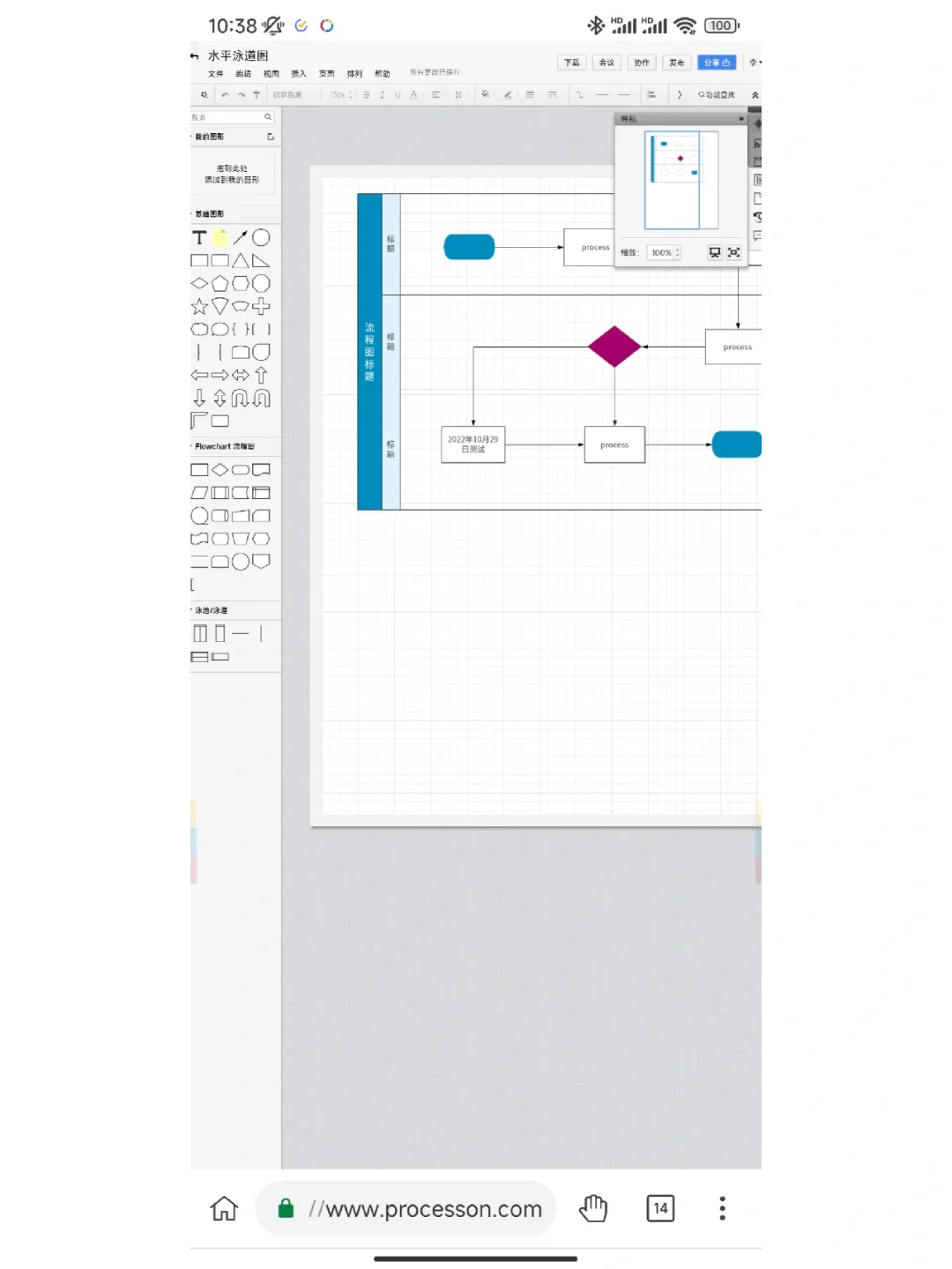The width and height of the screenshot is (952, 1269).
Task: Click the redo icon in toolbar
Action: (x=241, y=94)
